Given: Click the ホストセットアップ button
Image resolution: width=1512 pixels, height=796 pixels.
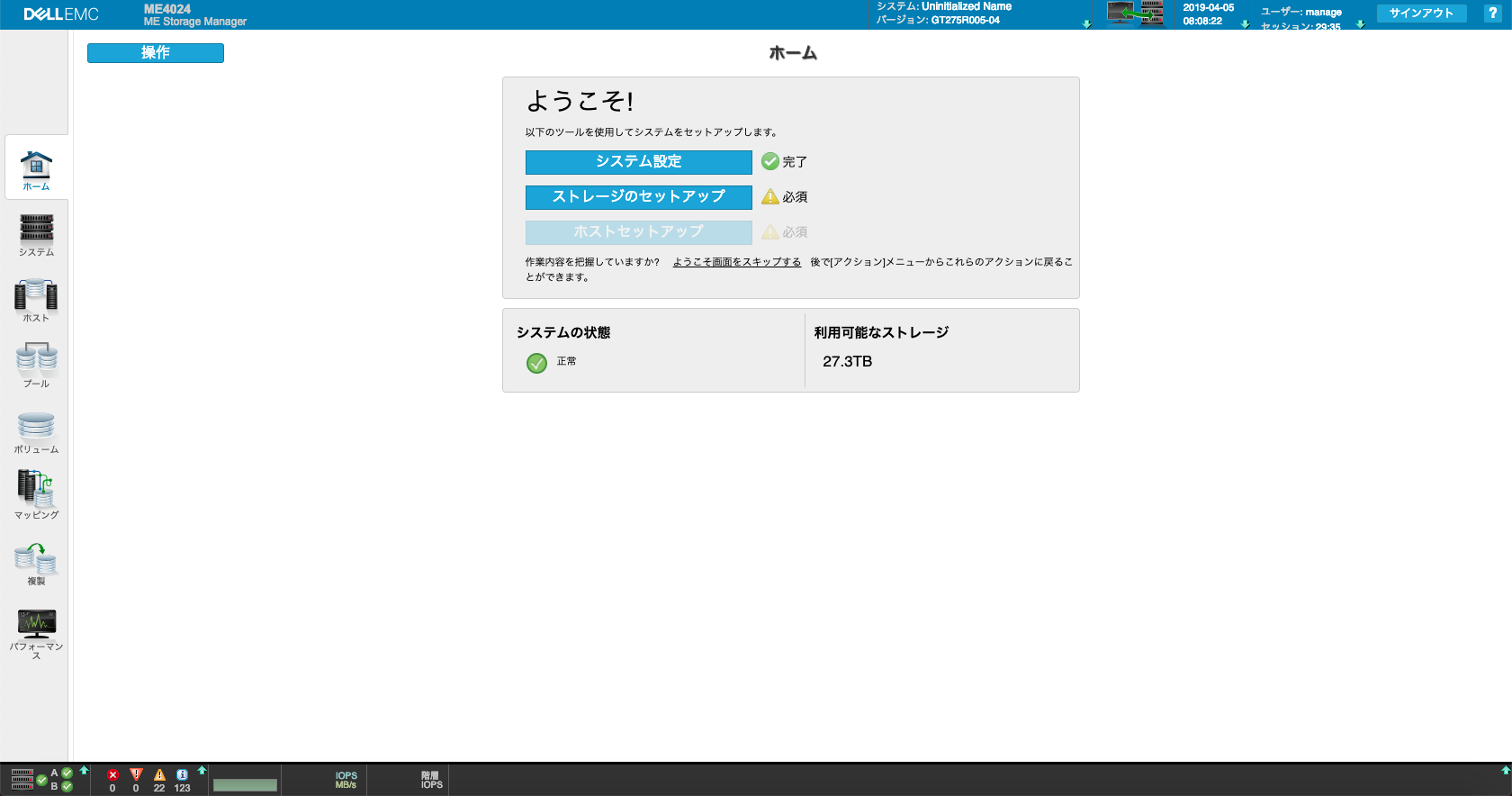Looking at the screenshot, I should pos(639,232).
